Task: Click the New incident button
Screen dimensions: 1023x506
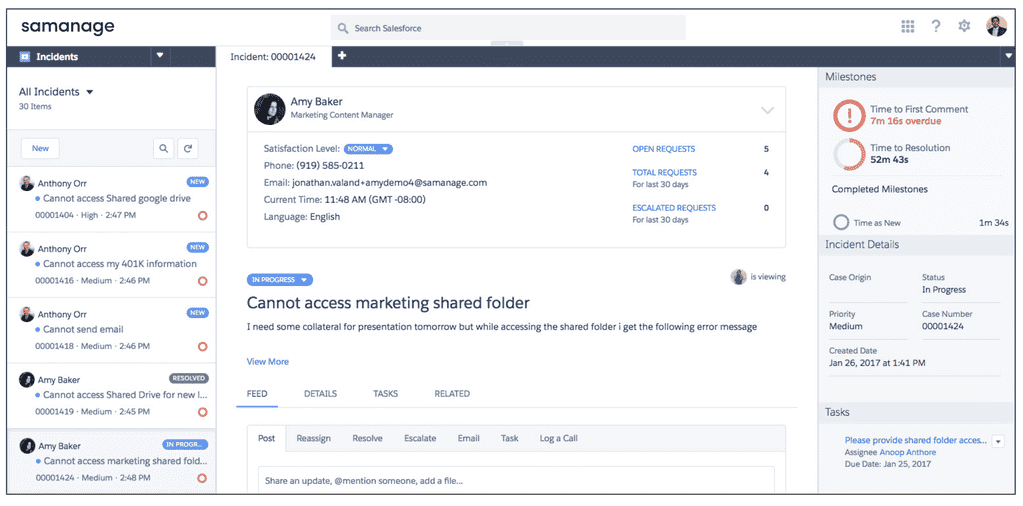Action: point(40,148)
